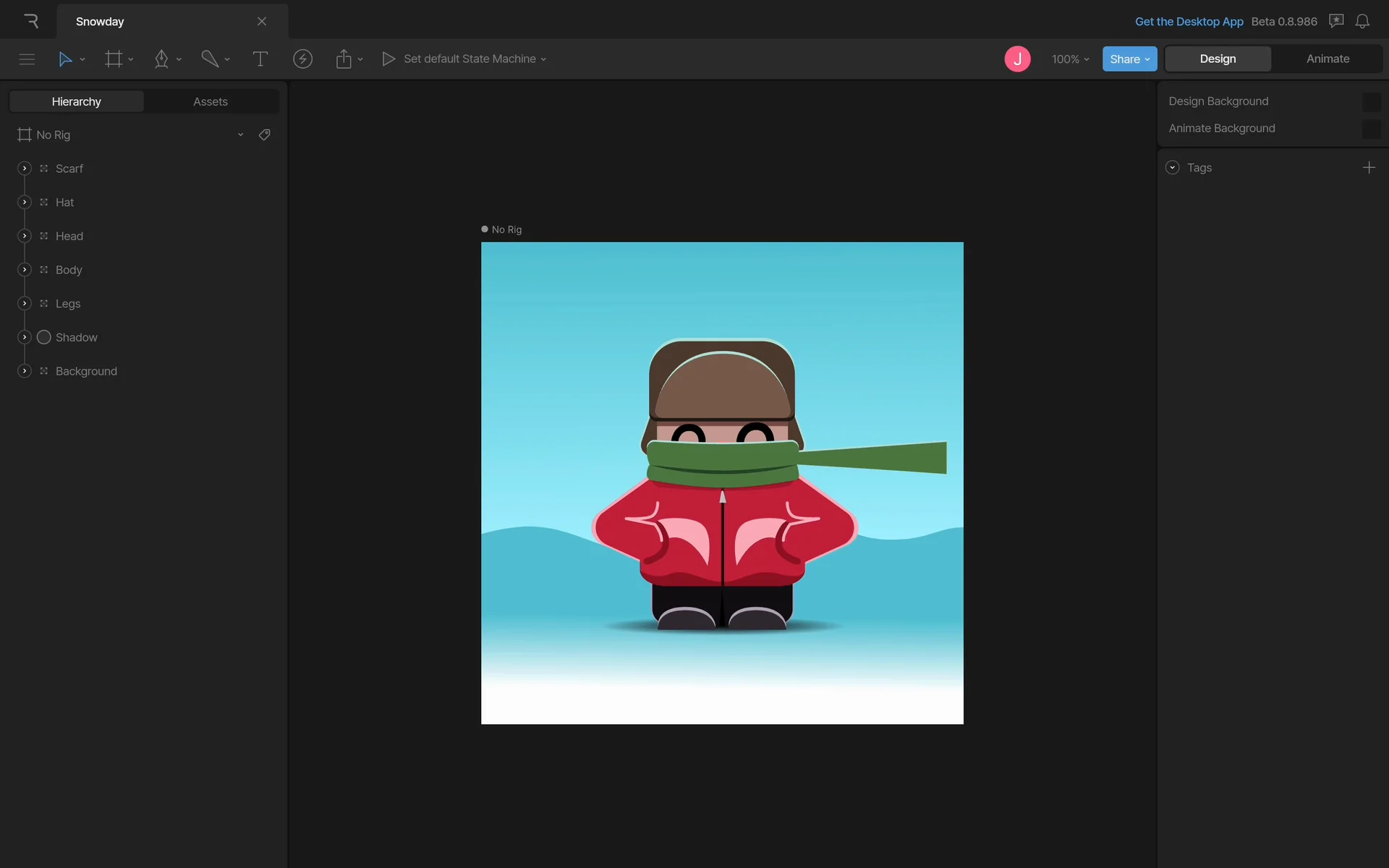Click the Export share-up icon

tap(344, 59)
